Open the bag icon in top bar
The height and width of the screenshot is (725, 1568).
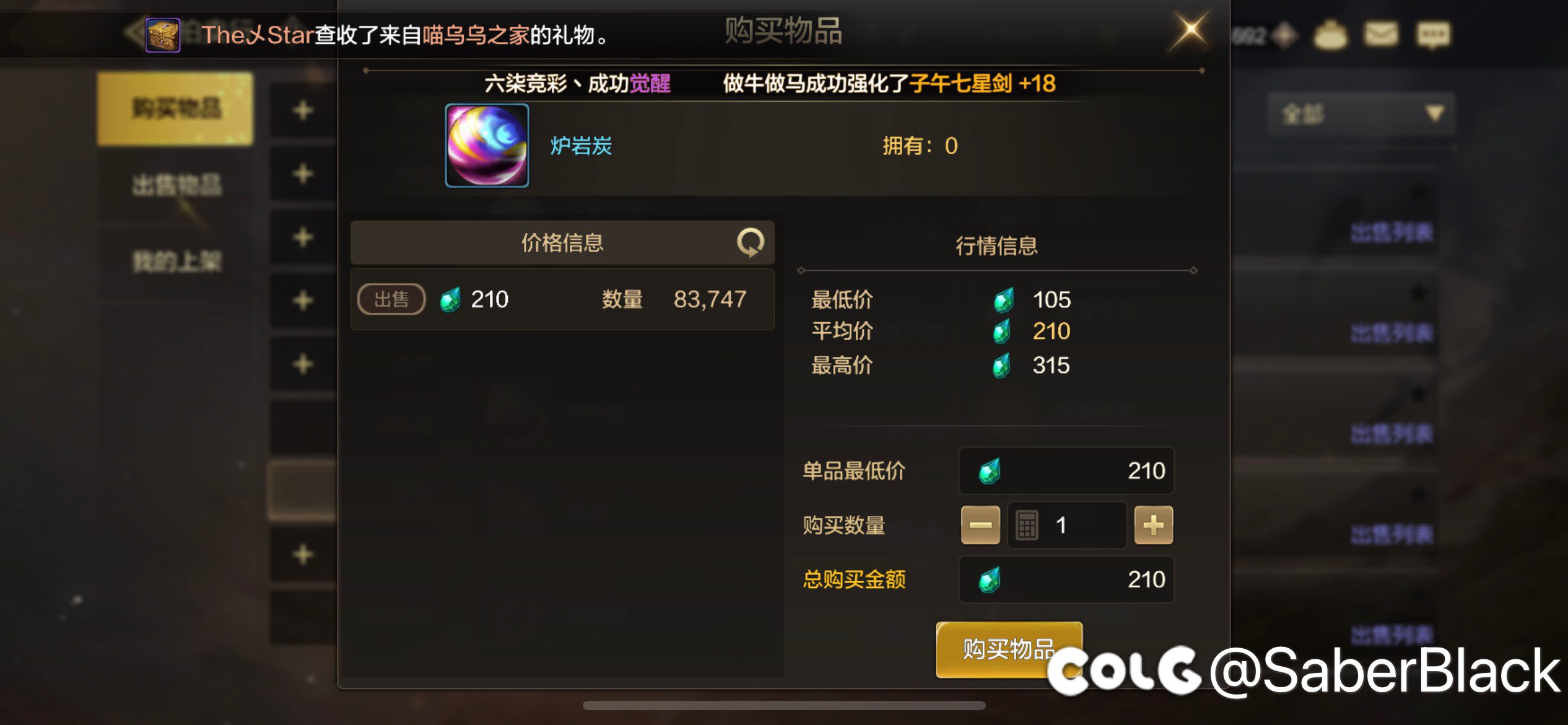point(1330,34)
